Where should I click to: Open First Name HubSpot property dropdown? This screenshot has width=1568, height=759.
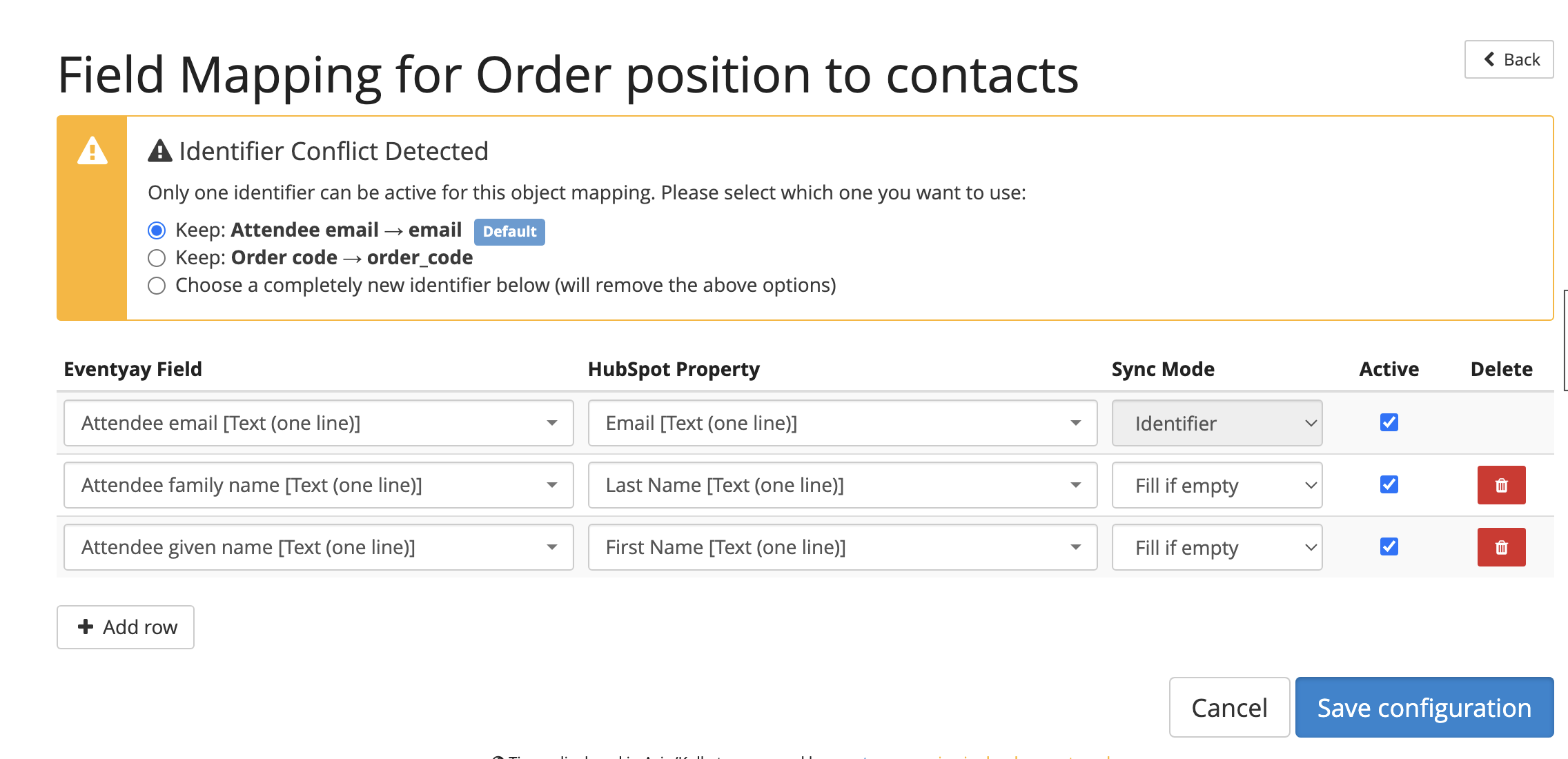843,547
